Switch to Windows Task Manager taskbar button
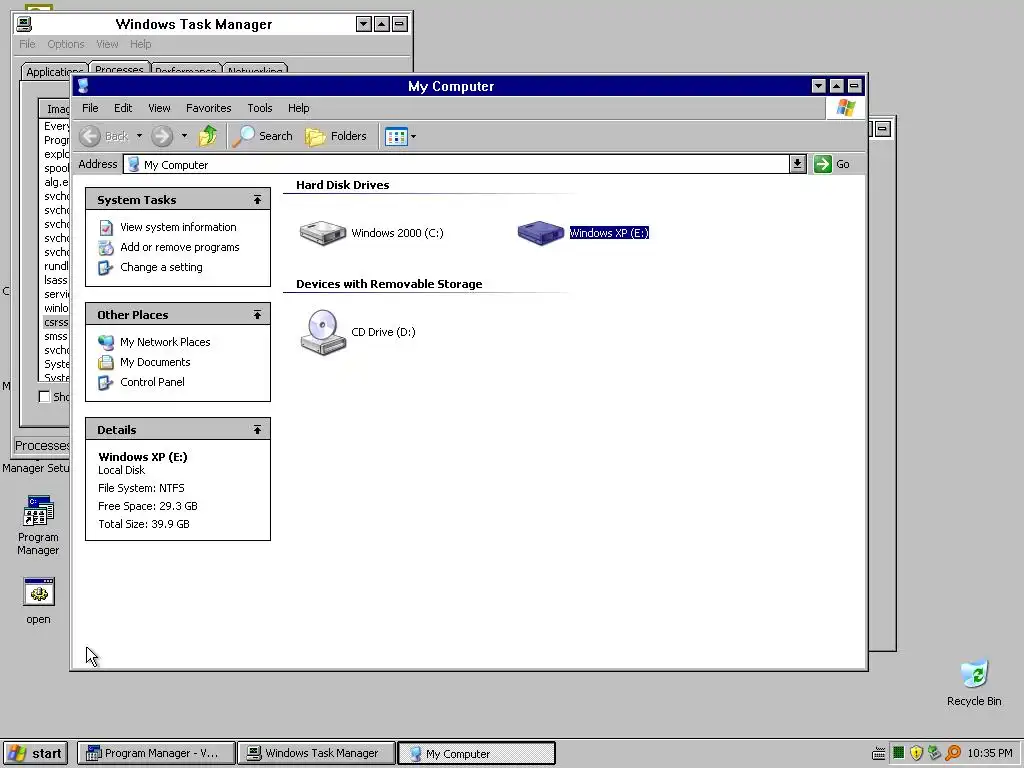 pos(316,753)
